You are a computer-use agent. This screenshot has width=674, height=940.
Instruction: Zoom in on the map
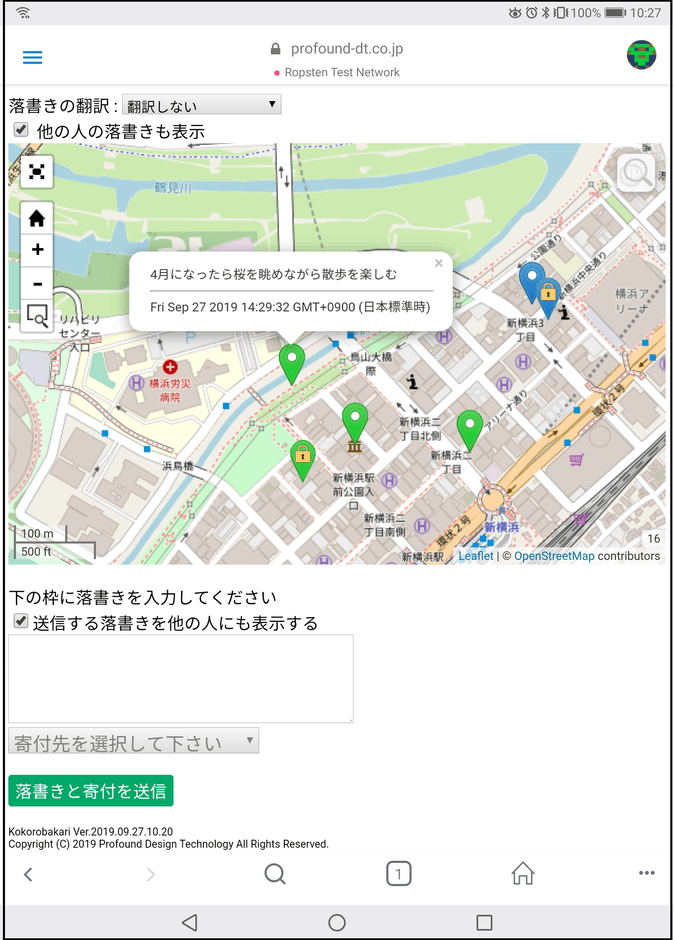37,250
